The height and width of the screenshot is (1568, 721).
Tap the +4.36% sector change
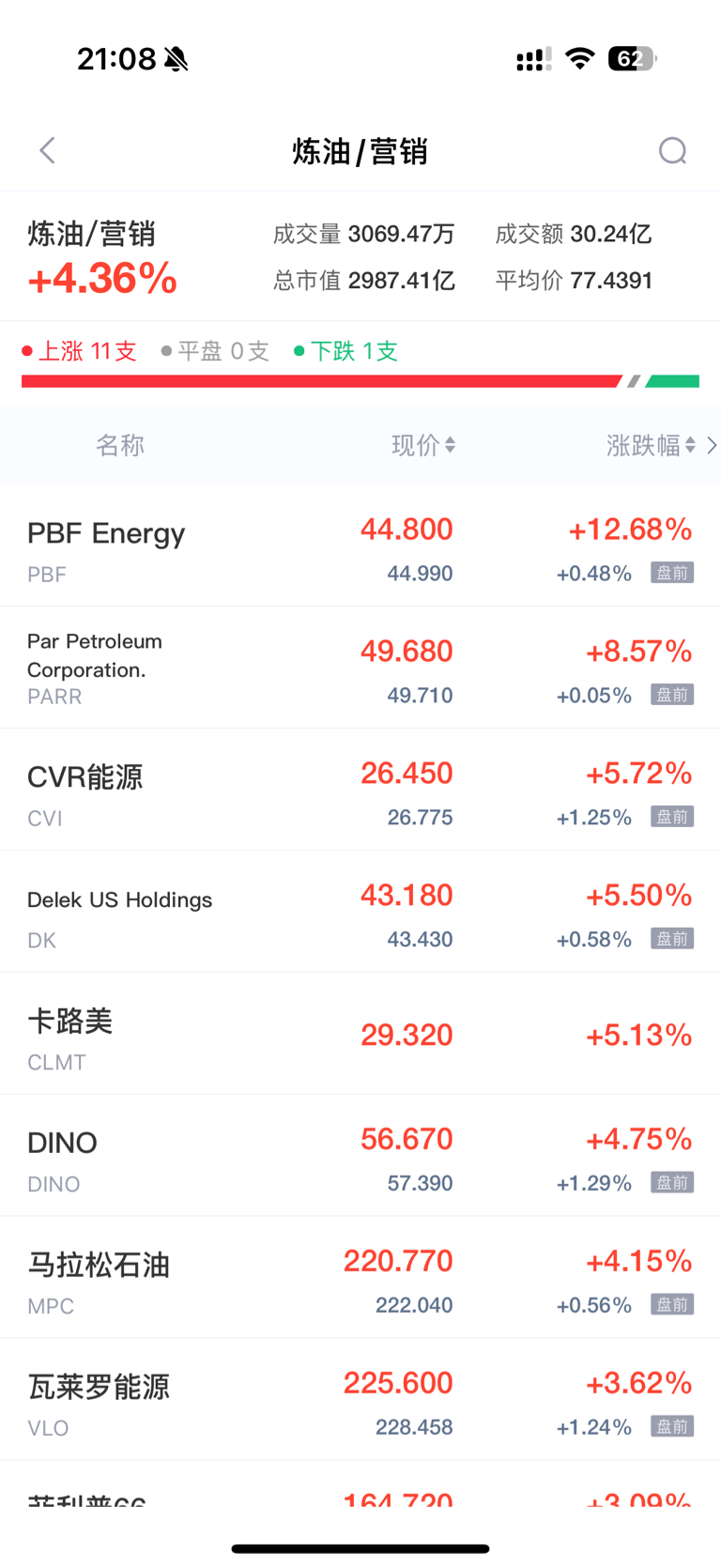click(102, 279)
